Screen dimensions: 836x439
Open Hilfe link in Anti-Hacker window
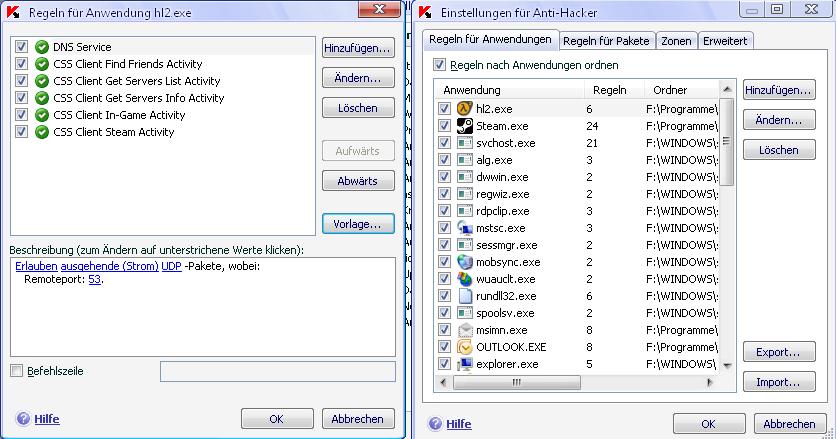[x=459, y=424]
